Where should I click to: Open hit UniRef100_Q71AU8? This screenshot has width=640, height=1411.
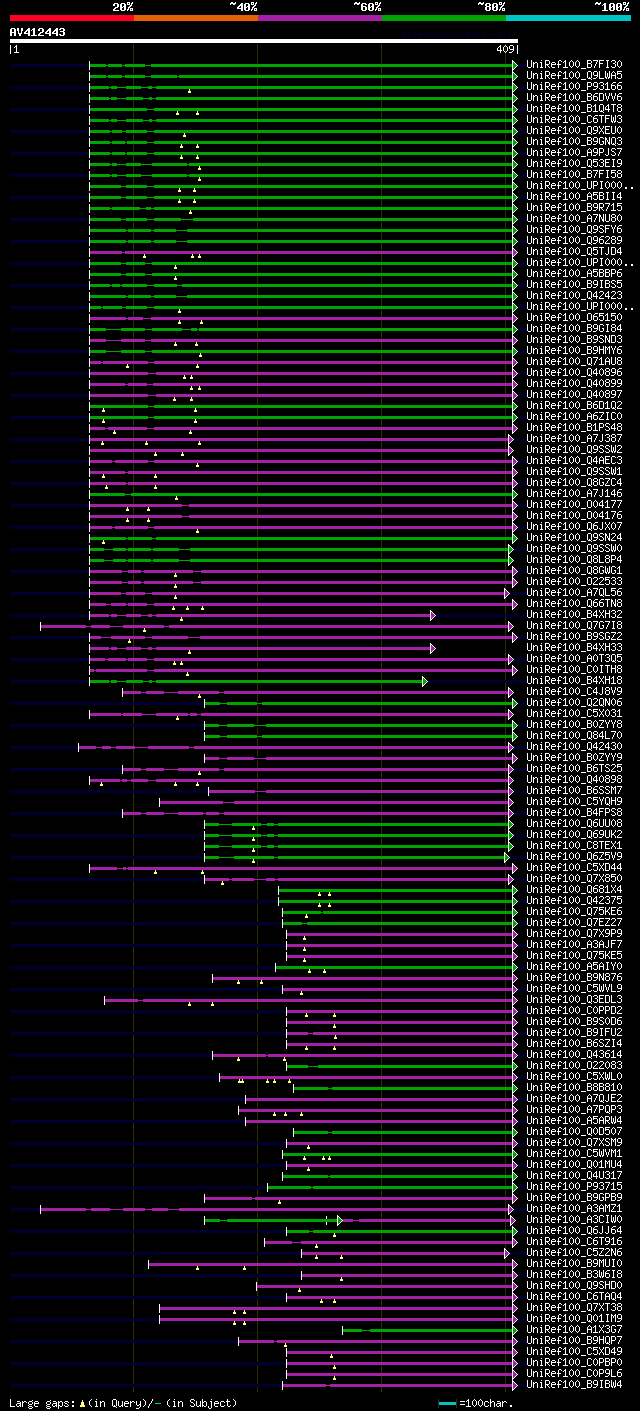click(x=574, y=361)
